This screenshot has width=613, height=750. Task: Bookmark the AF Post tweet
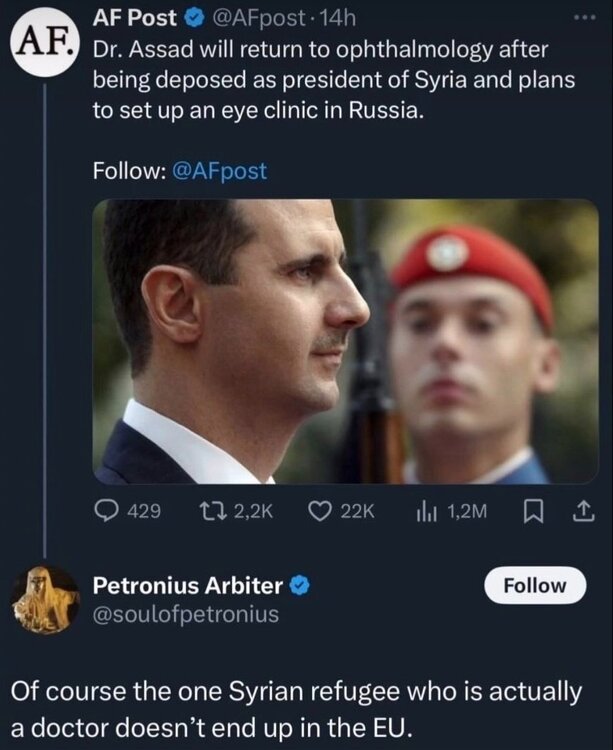(x=532, y=511)
